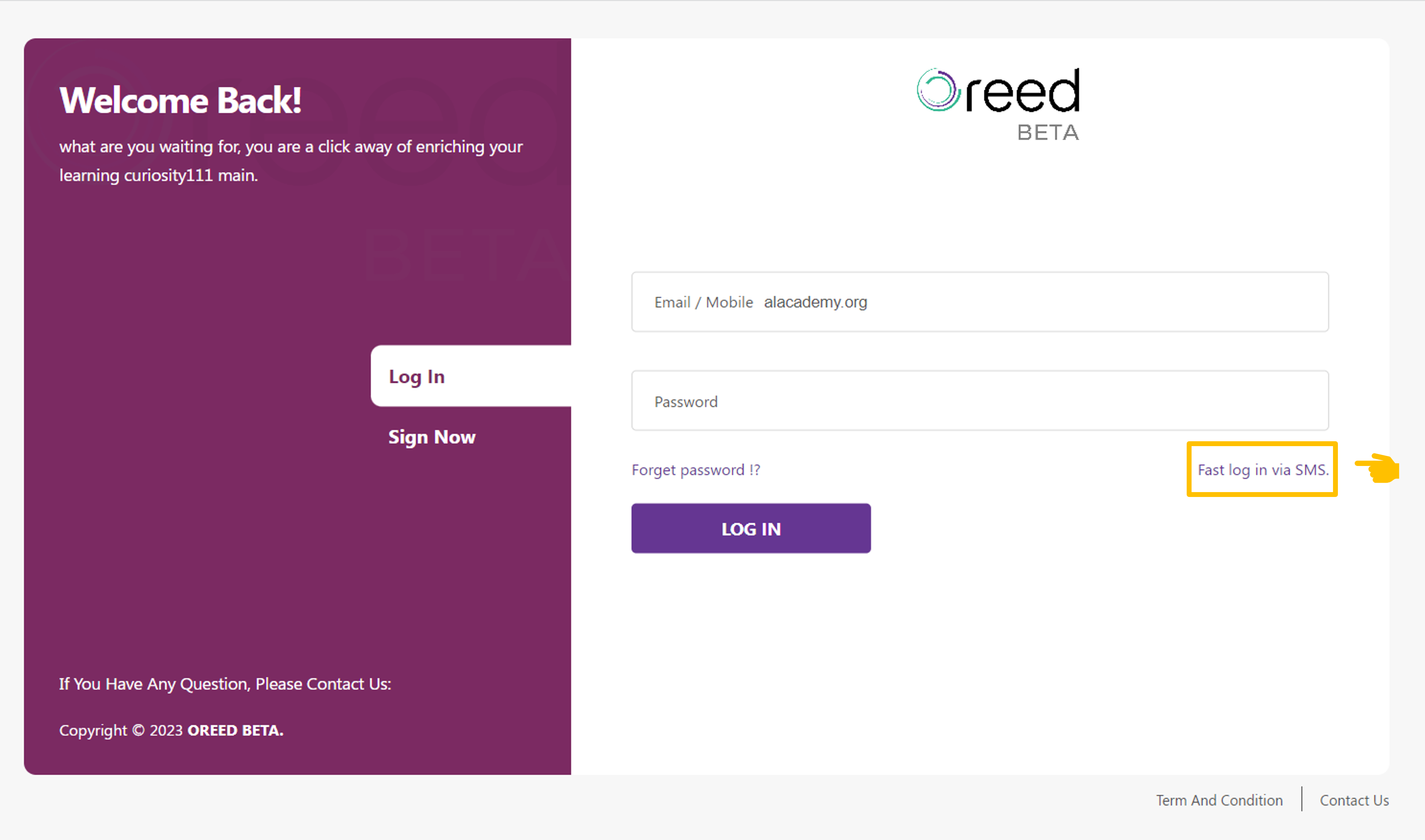The image size is (1425, 840).
Task: Click the vertical divider between footer links
Action: coord(1302,799)
